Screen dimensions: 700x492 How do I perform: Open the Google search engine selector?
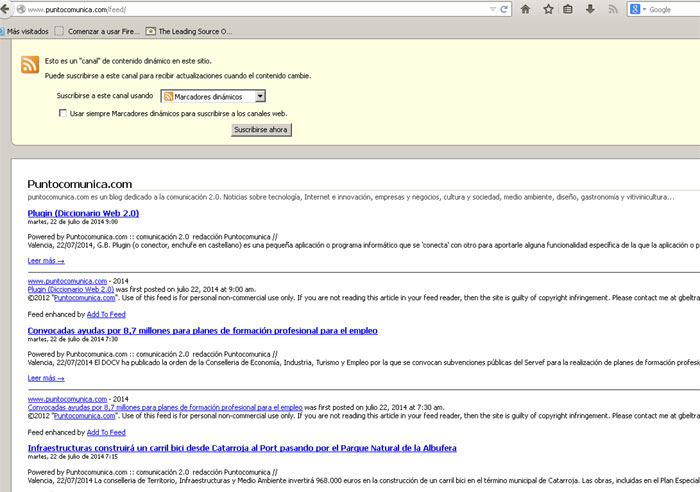(x=638, y=9)
